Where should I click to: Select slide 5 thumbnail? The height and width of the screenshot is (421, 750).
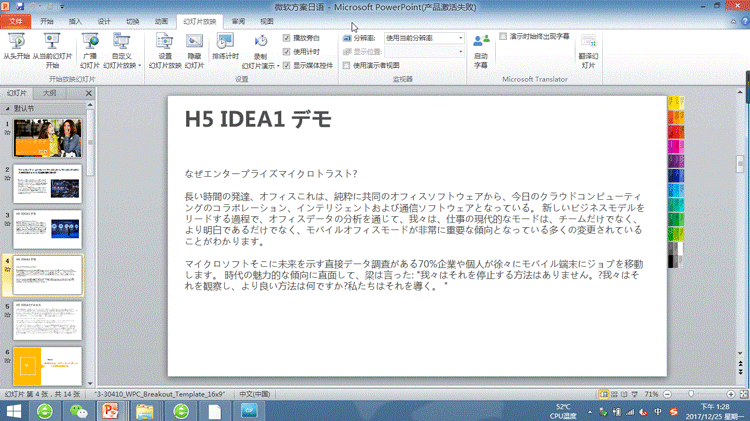tap(47, 321)
